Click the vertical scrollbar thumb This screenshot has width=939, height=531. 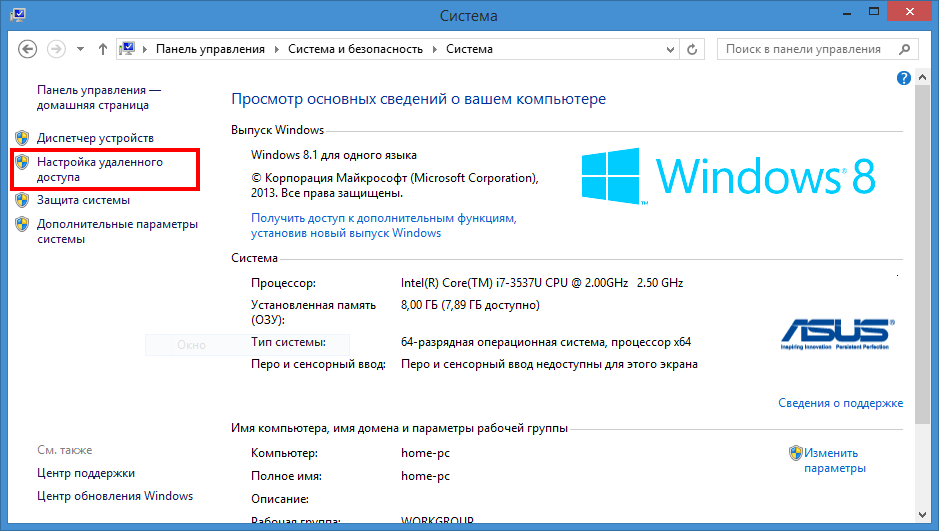(922, 256)
